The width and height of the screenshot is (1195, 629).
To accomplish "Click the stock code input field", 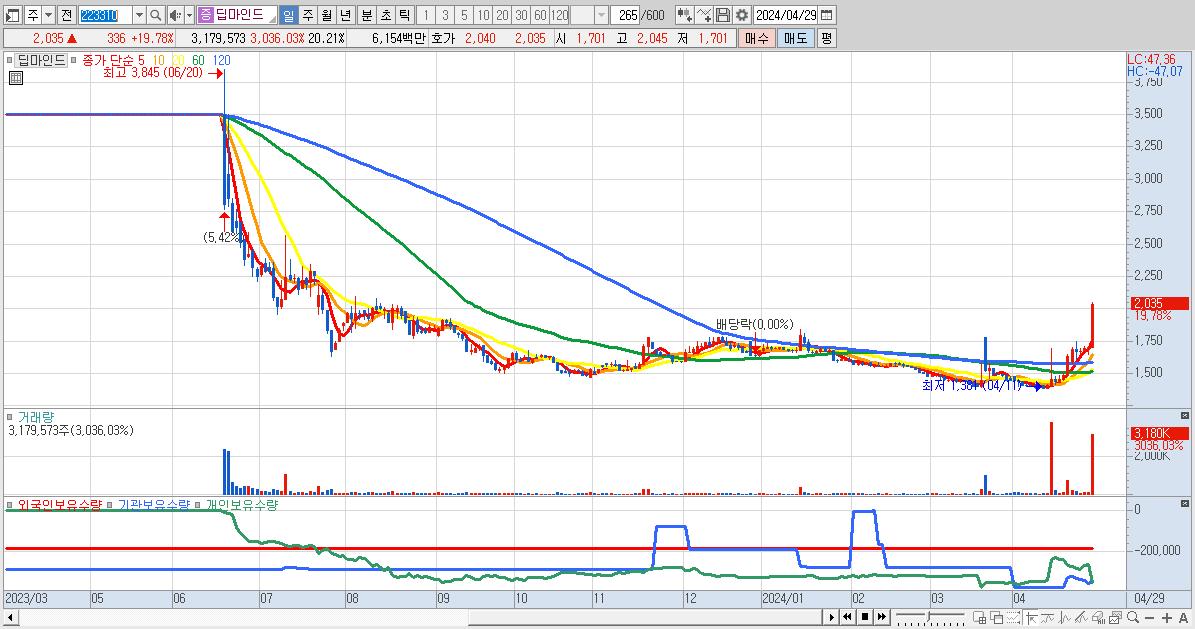I will 105,15.
